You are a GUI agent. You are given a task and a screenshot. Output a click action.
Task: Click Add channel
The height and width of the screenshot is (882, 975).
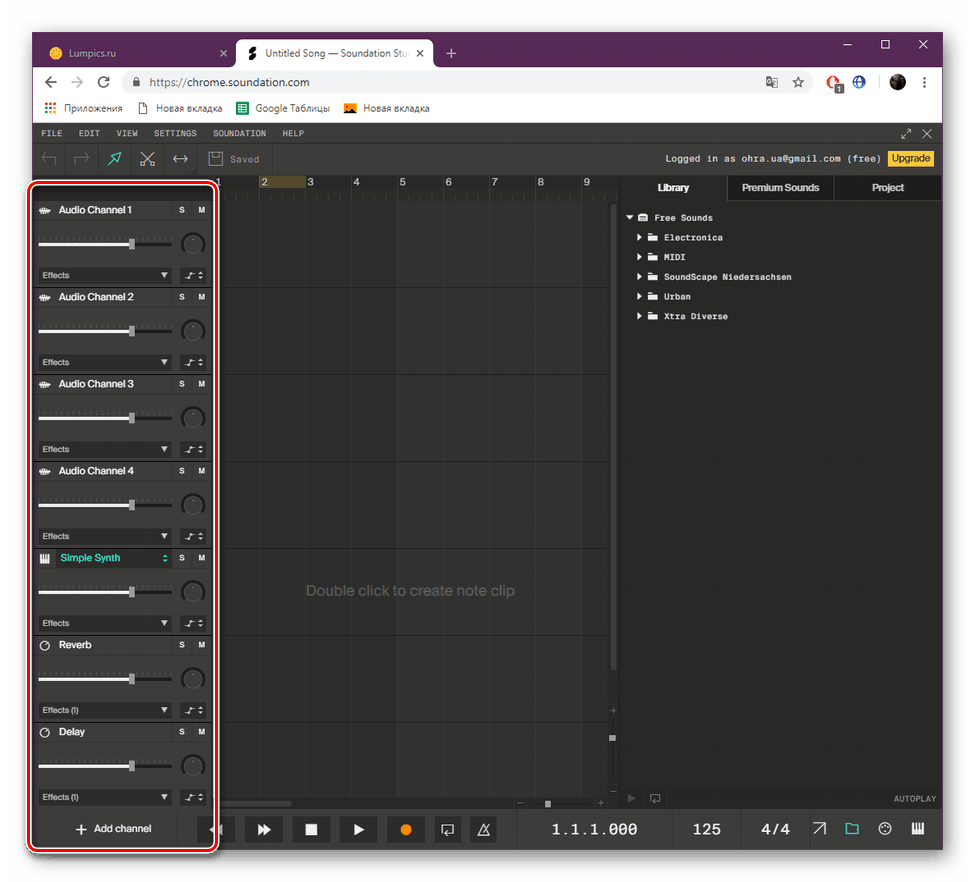[x=113, y=829]
